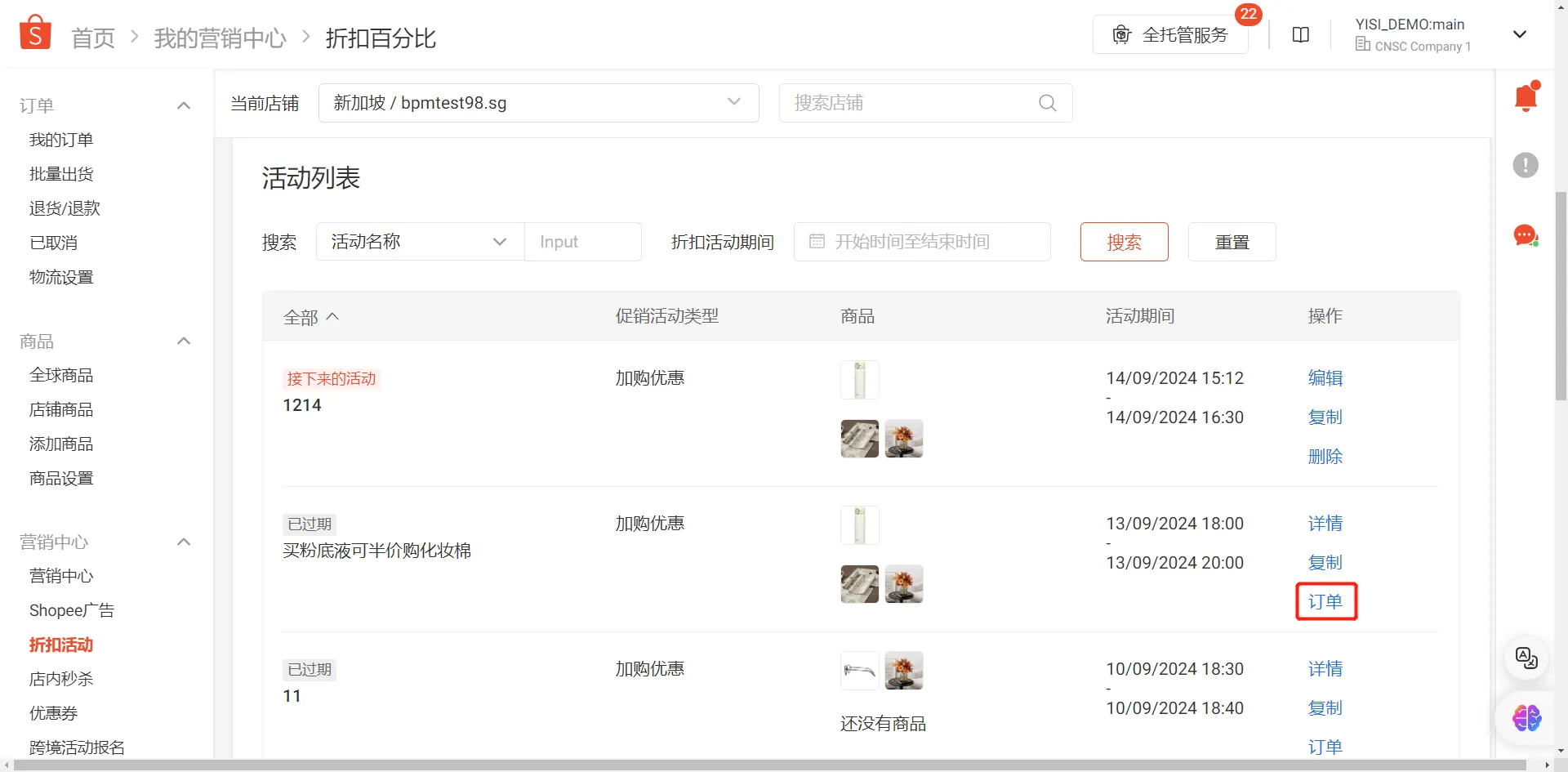Select 店内秒杀 in the sidebar
The image size is (1568, 772).
click(x=60, y=678)
